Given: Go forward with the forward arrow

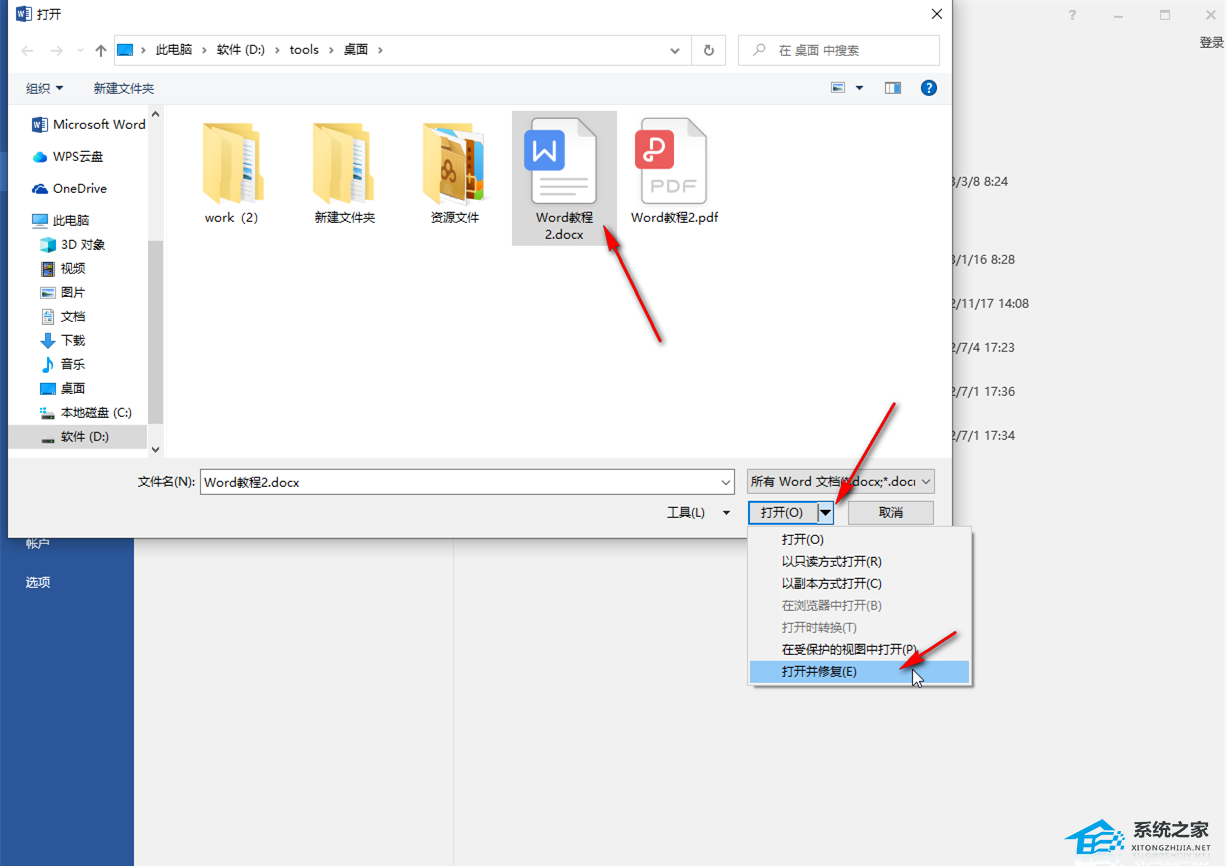Looking at the screenshot, I should [57, 50].
